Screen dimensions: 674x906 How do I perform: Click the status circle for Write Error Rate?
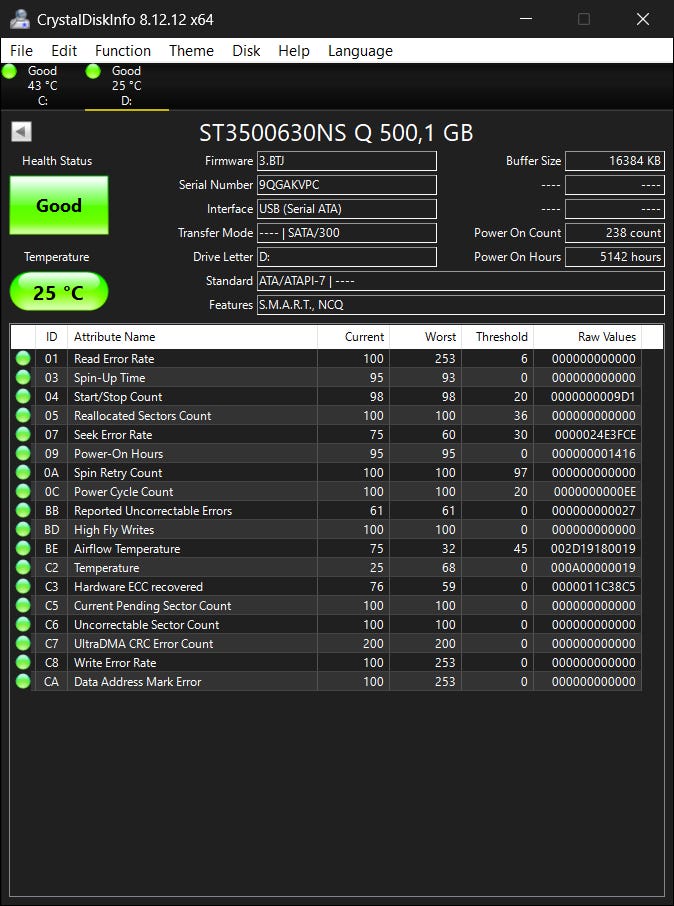[23, 663]
